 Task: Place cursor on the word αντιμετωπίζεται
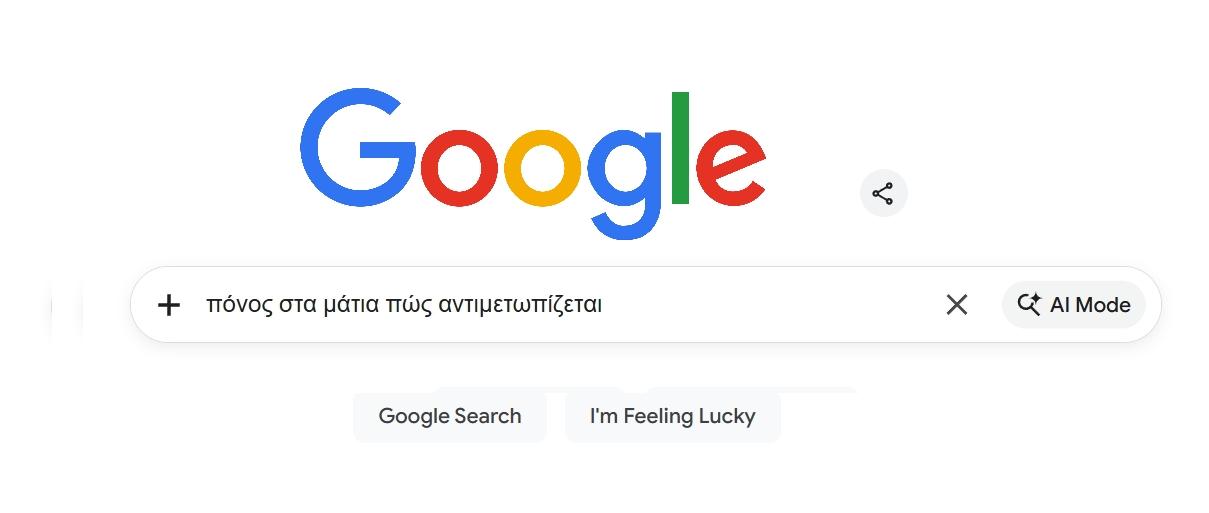pyautogui.click(x=520, y=305)
